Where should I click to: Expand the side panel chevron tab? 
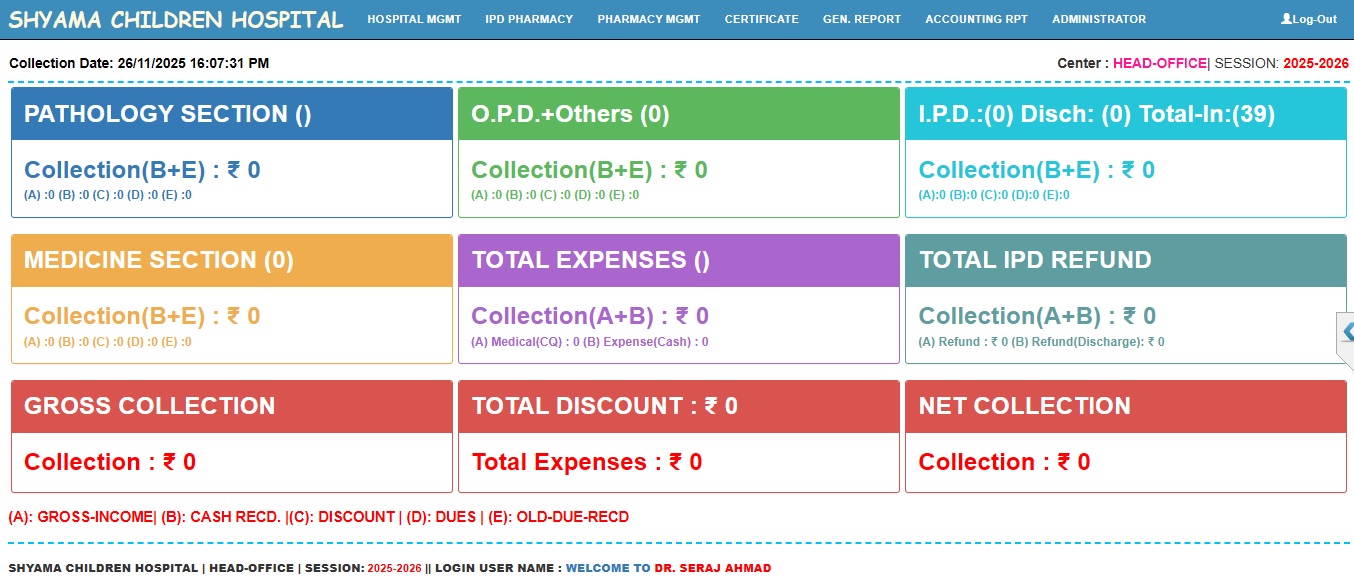click(1346, 332)
